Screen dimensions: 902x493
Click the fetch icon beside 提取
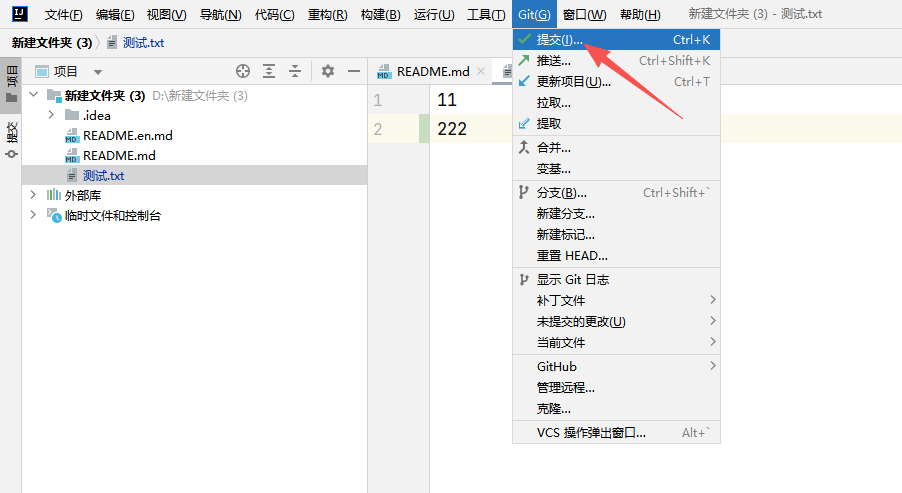[x=524, y=124]
